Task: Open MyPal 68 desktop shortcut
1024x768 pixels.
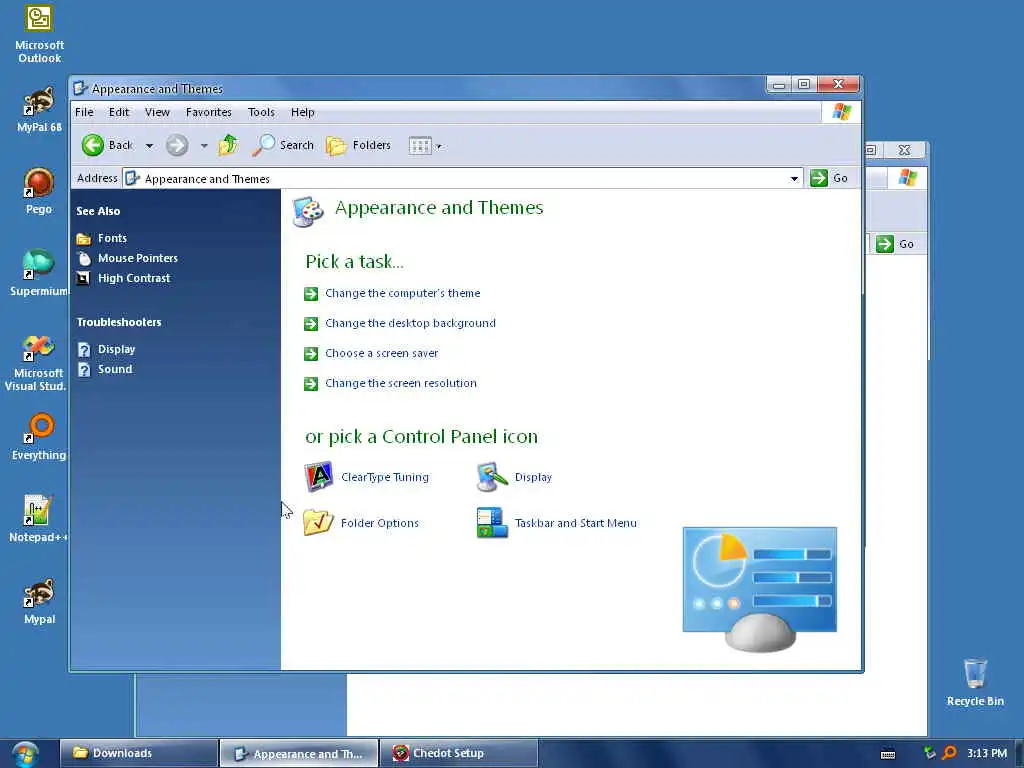Action: click(39, 110)
